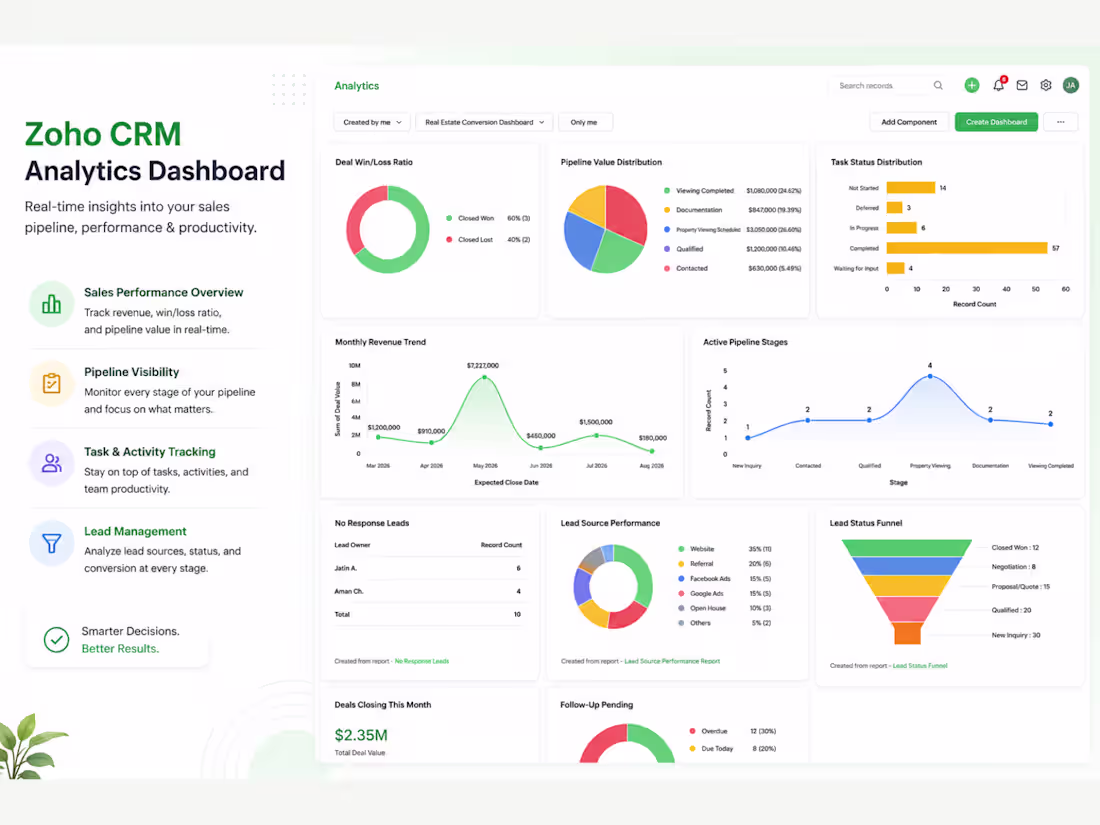This screenshot has height=825, width=1100.
Task: Click the In Progress bar in Task Status
Action: pyautogui.click(x=901, y=227)
